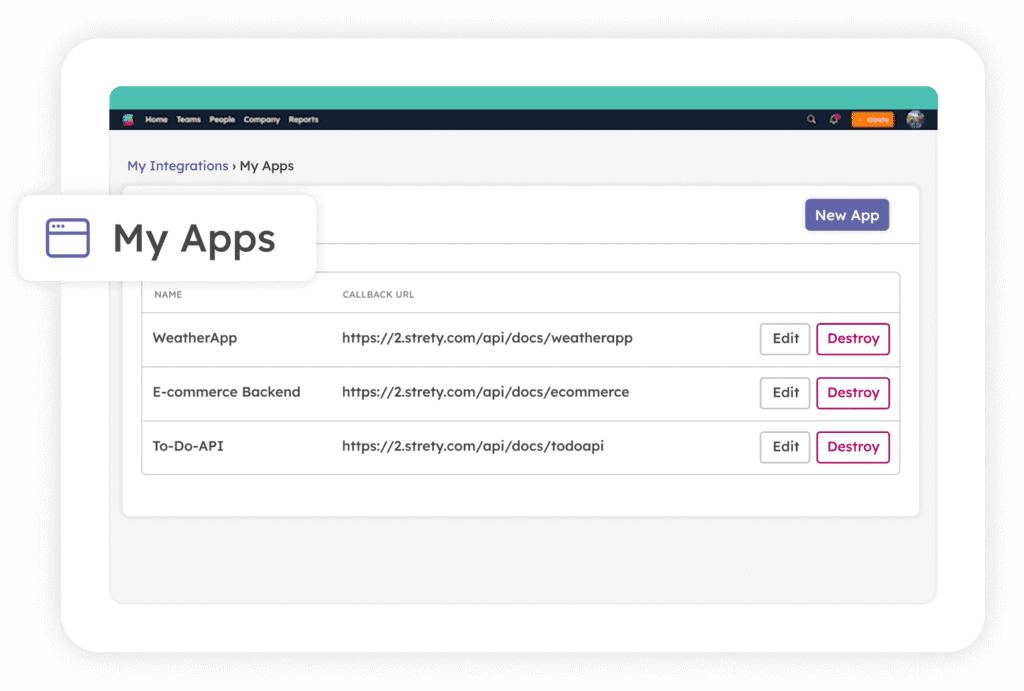This screenshot has height=691, width=1024.
Task: Open the user profile avatar
Action: click(x=914, y=120)
